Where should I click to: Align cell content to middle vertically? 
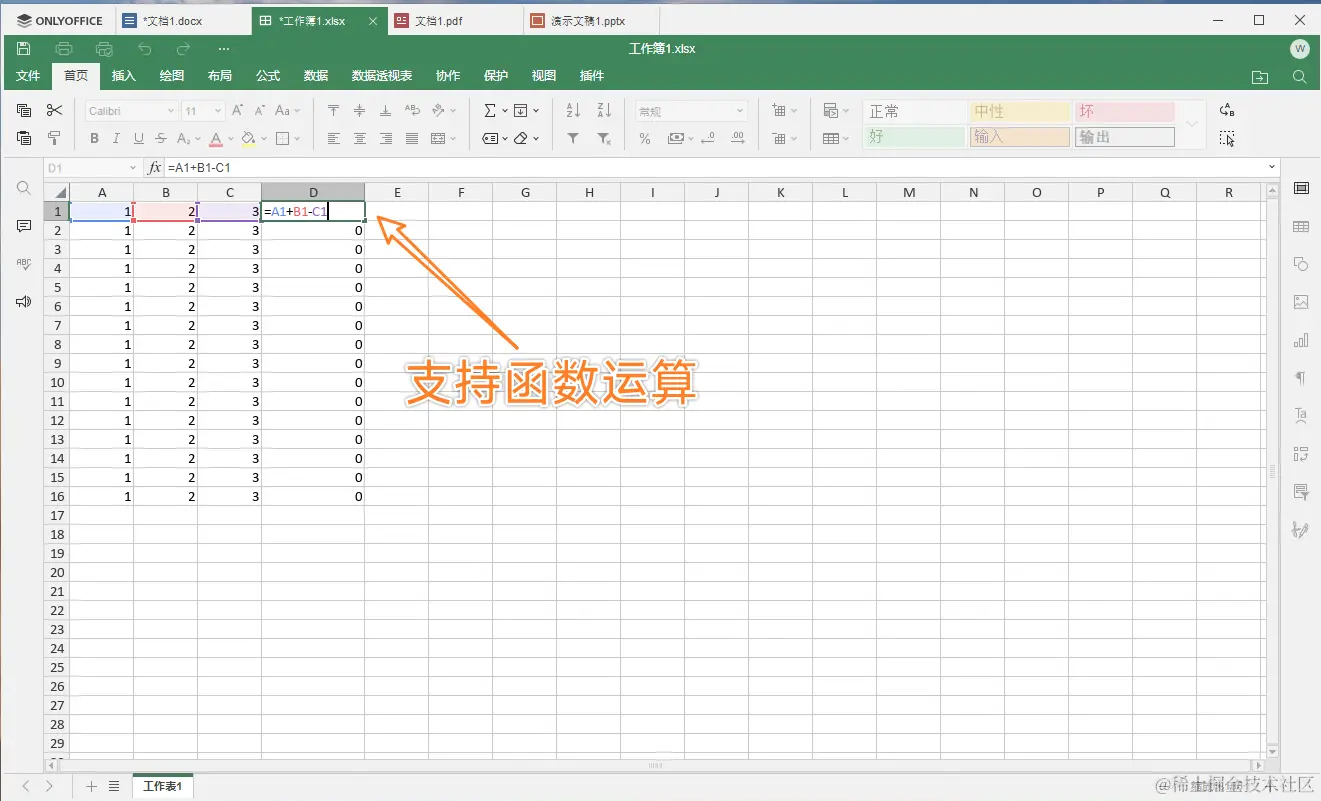(x=360, y=110)
